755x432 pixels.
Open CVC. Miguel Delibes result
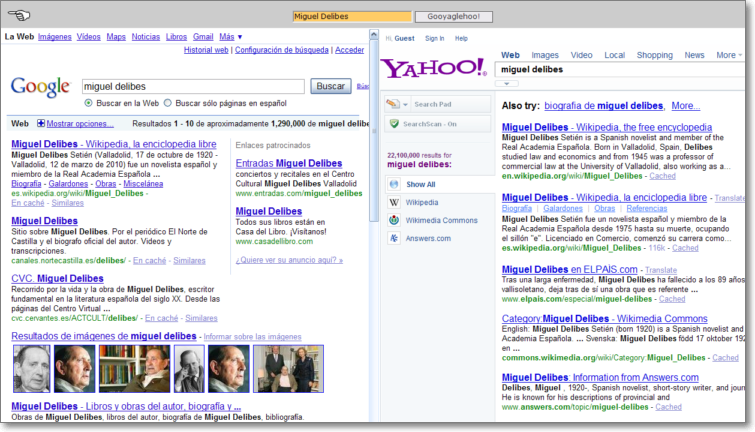tap(57, 278)
